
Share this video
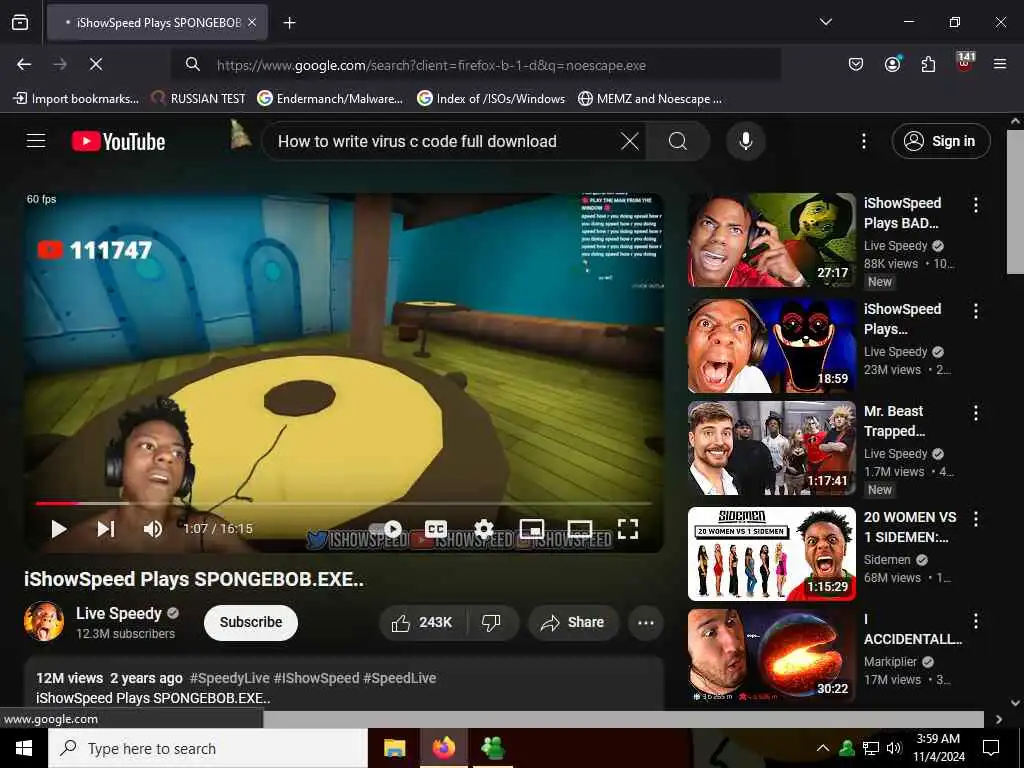coord(573,622)
